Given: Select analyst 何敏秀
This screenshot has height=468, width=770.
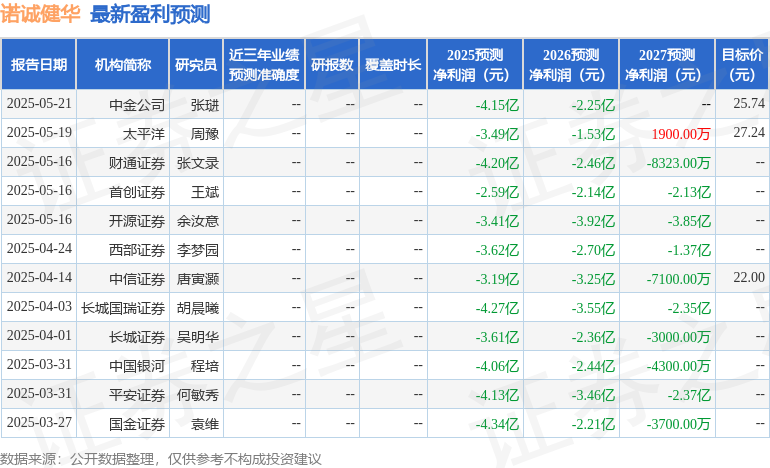Looking at the screenshot, I should coord(198,394).
